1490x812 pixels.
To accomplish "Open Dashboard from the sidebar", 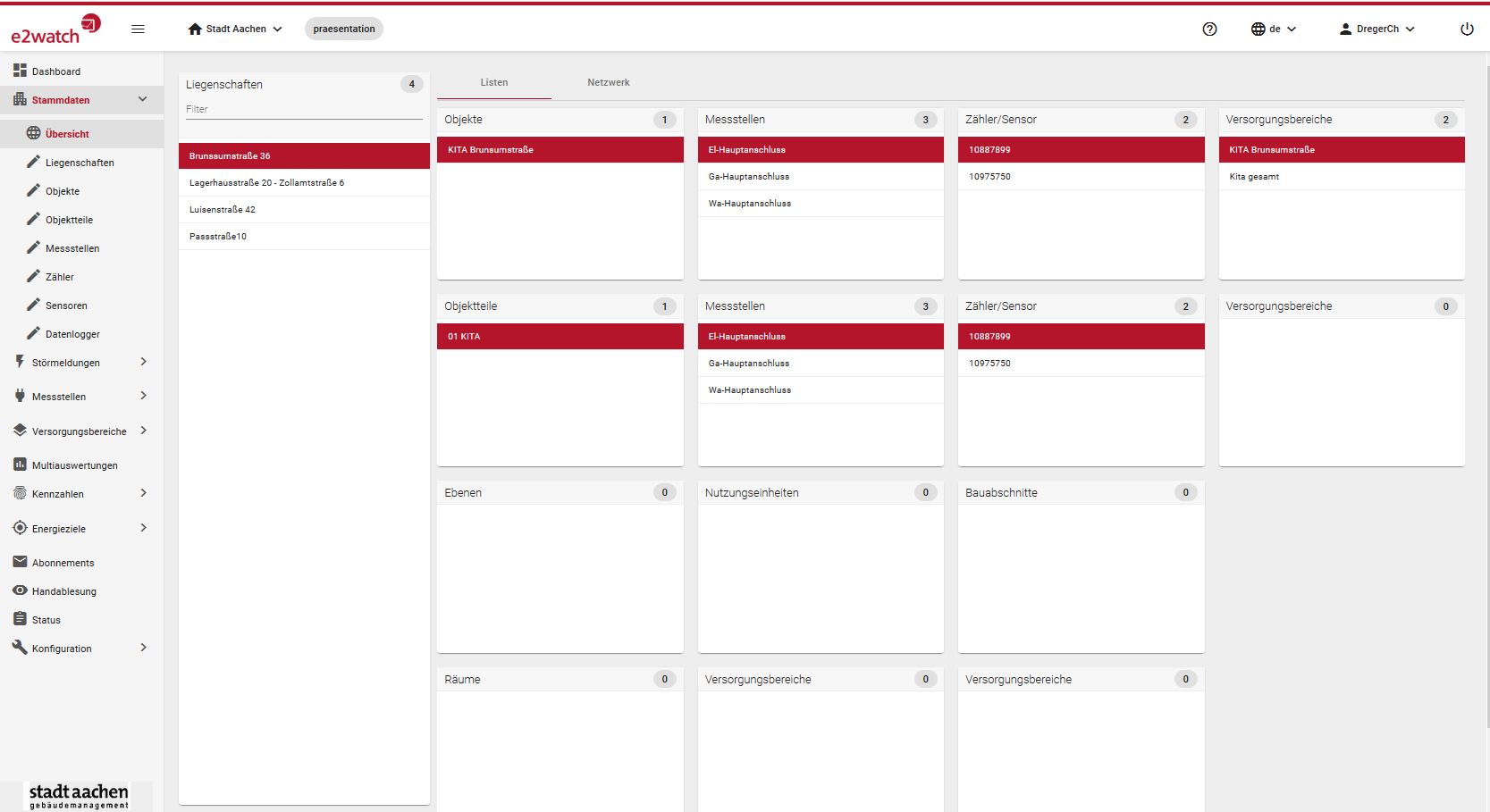I will pyautogui.click(x=55, y=71).
